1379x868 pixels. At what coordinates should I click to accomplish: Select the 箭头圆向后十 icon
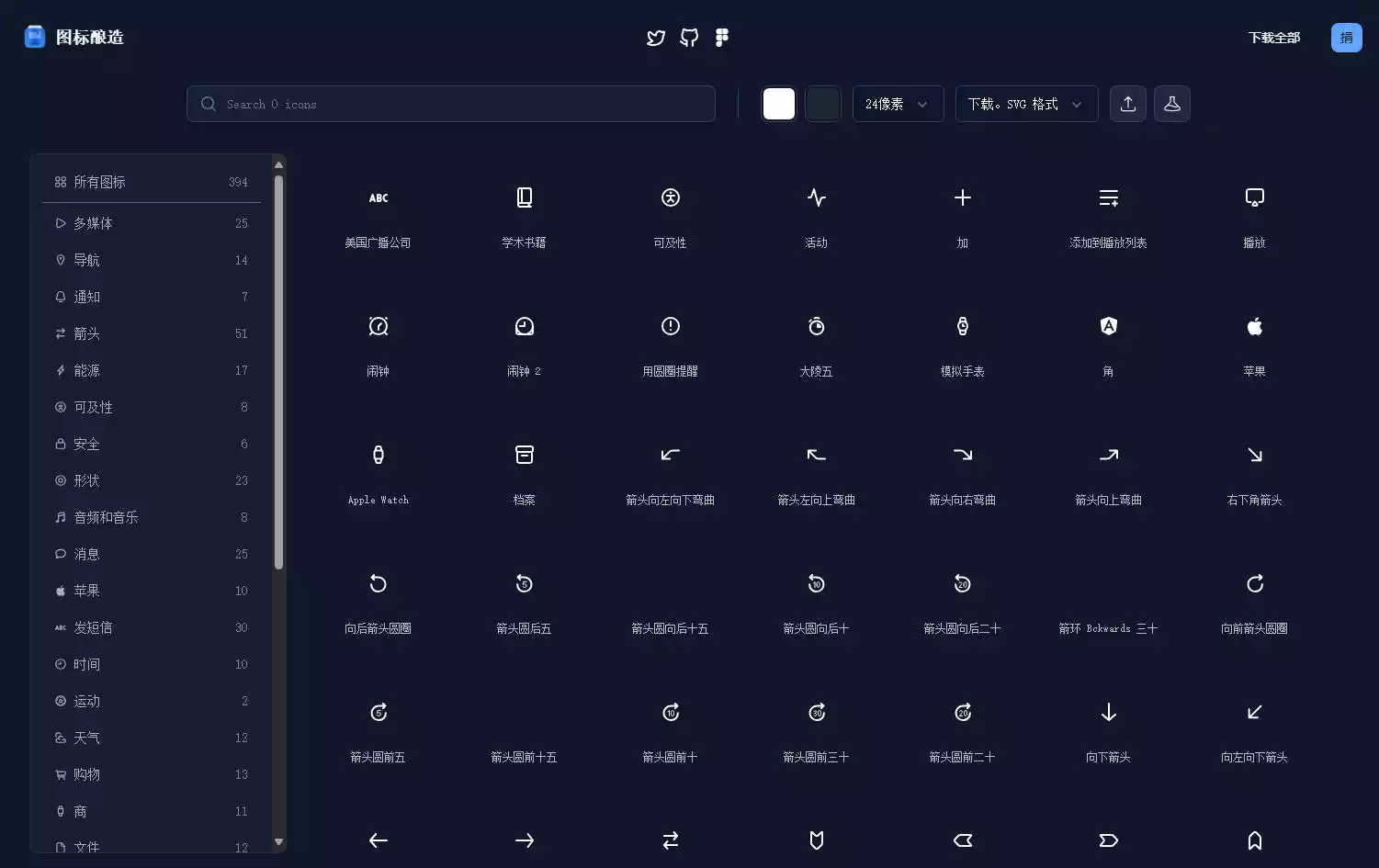click(817, 583)
